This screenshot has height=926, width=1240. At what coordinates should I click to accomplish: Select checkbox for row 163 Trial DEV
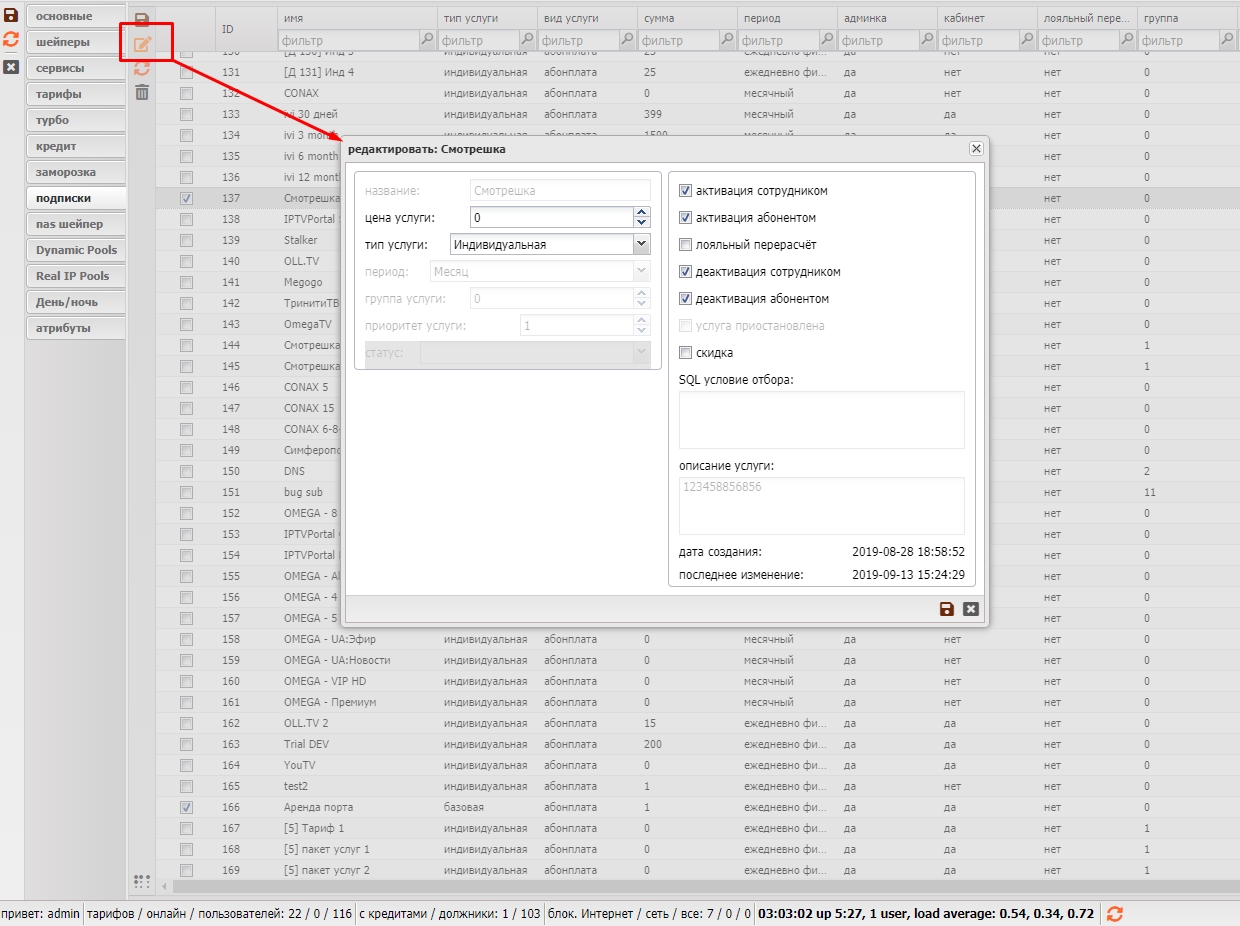[x=186, y=744]
